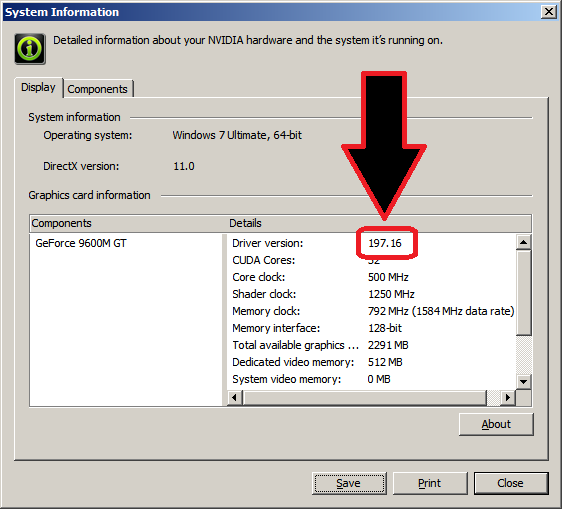
Task: Click the 2291 MB value
Action: tap(388, 345)
